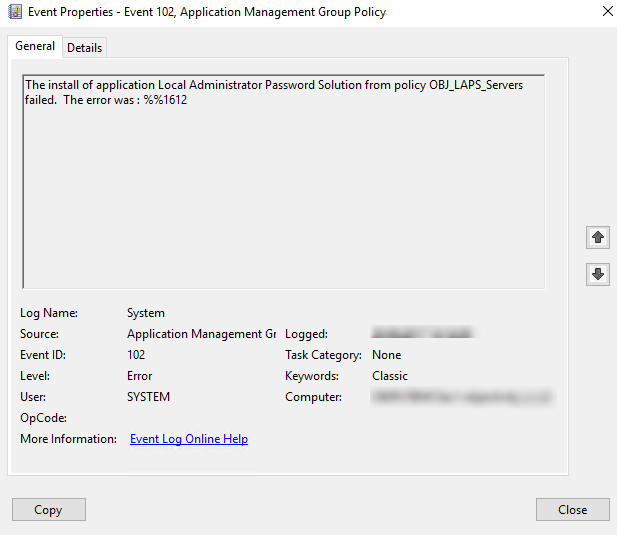Open the Event Log Online Help link

click(x=189, y=439)
